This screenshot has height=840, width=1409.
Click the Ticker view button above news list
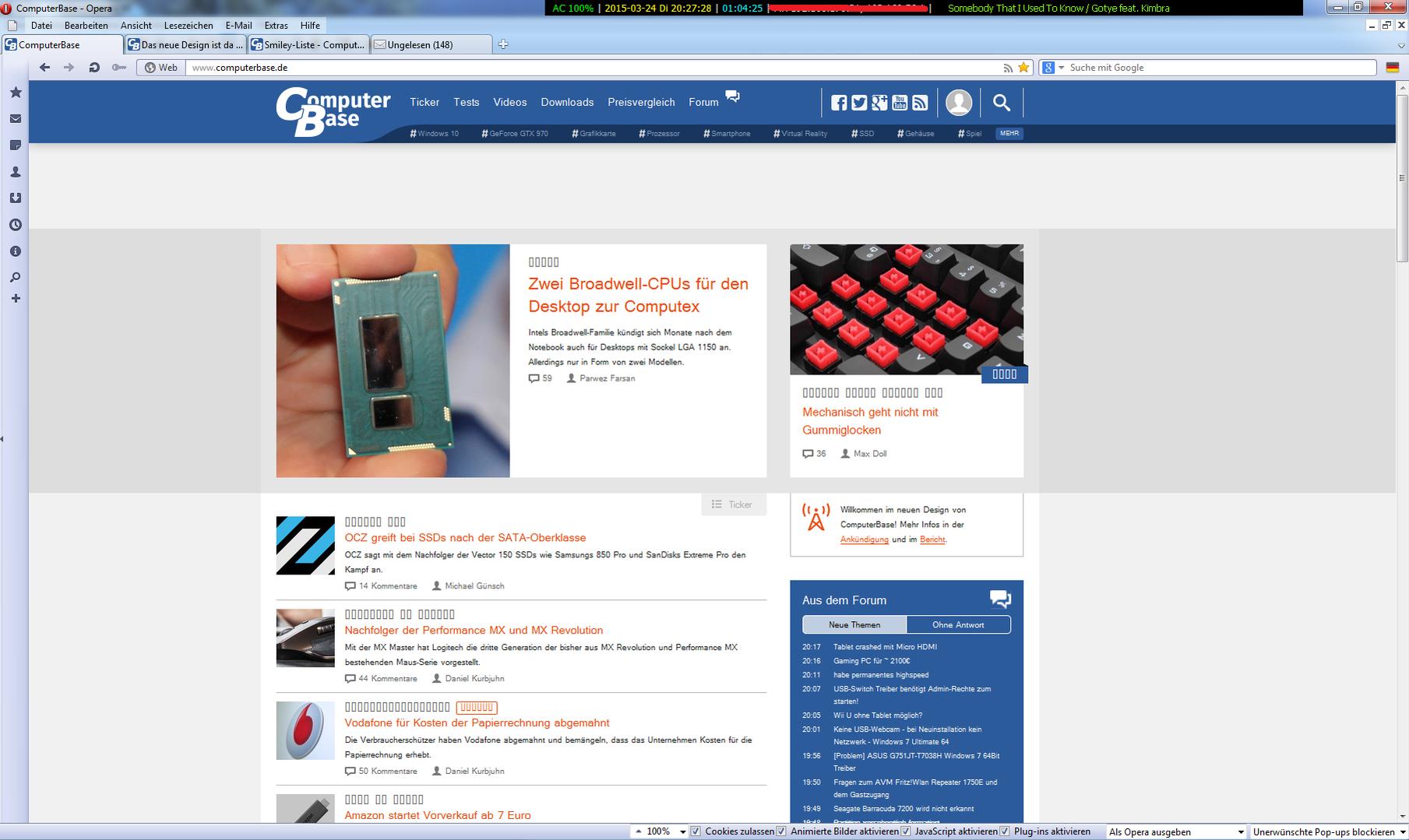pyautogui.click(x=734, y=504)
